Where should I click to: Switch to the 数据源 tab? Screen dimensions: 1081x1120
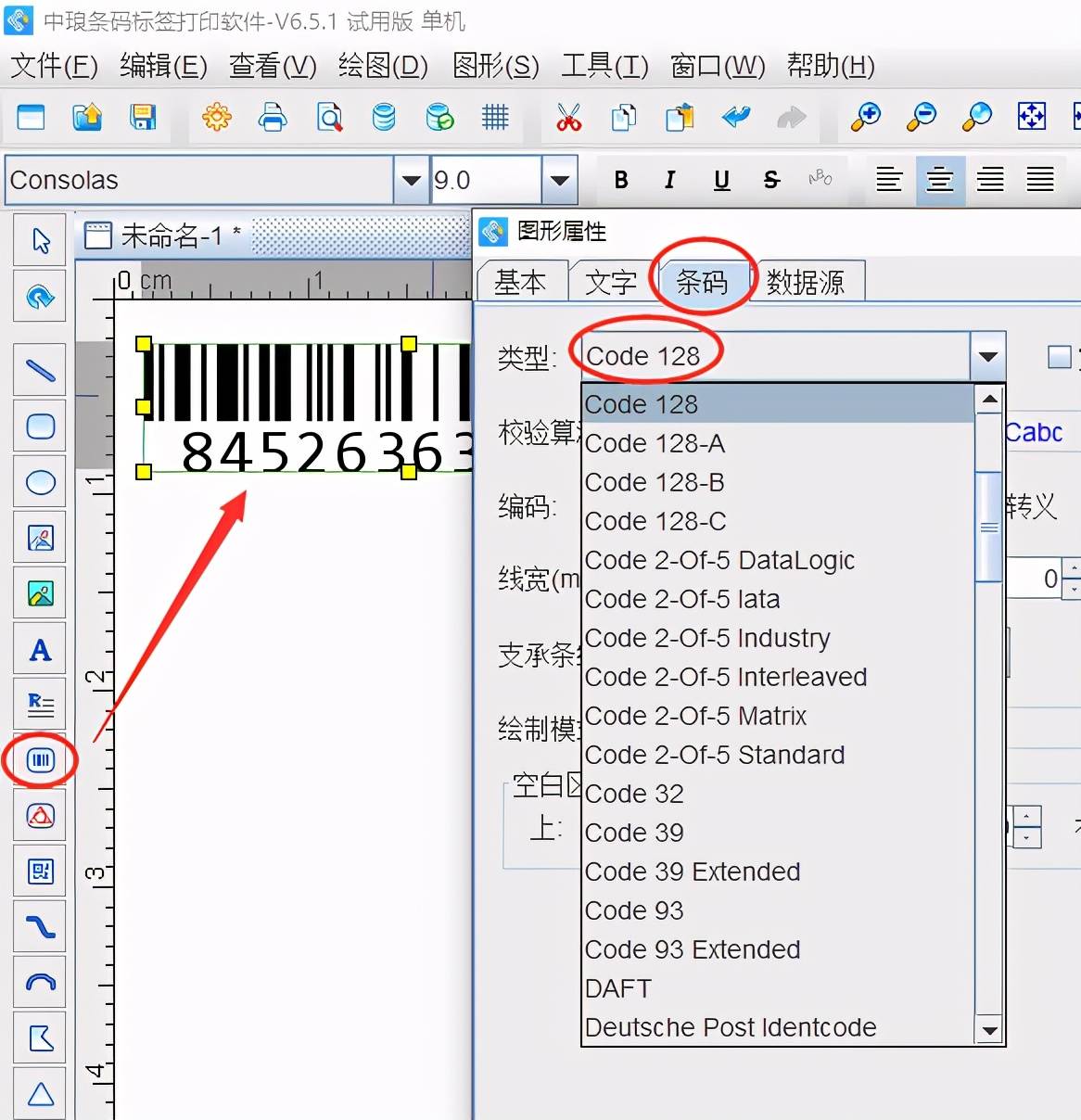[805, 282]
